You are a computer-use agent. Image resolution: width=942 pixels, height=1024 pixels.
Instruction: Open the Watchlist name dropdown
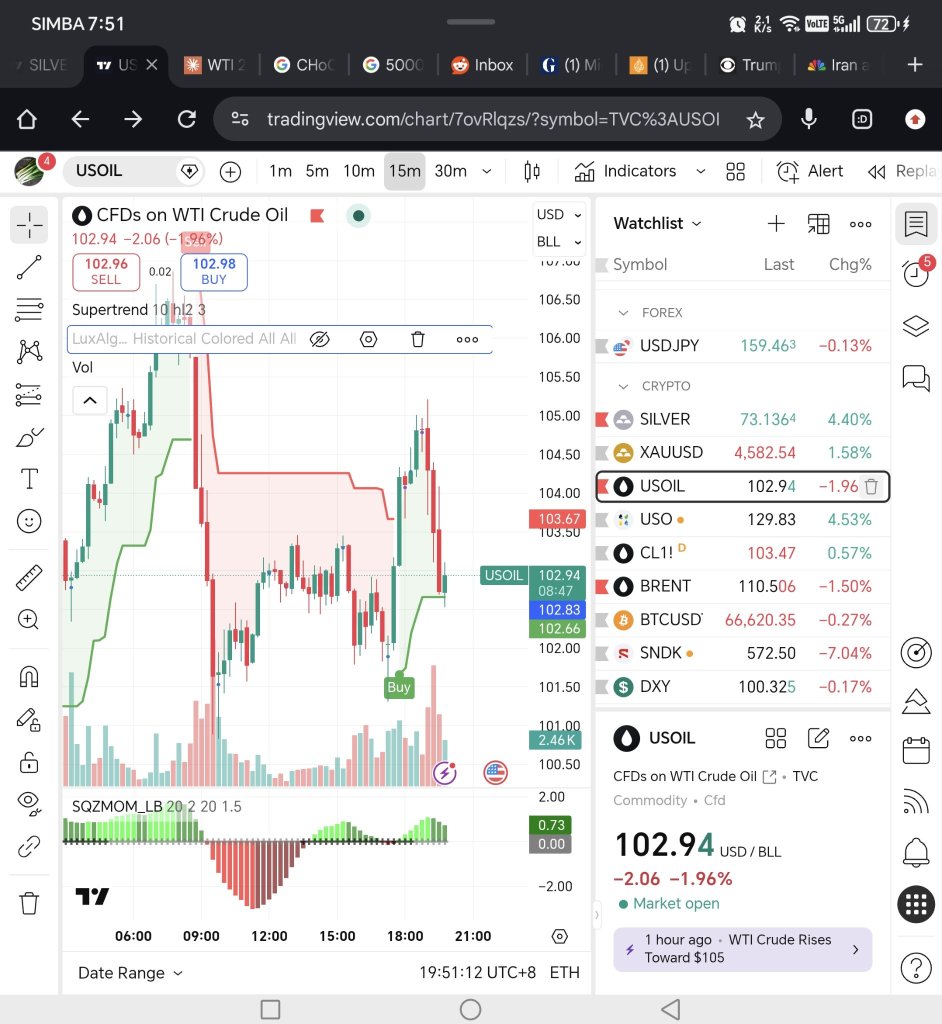pyautogui.click(x=657, y=223)
